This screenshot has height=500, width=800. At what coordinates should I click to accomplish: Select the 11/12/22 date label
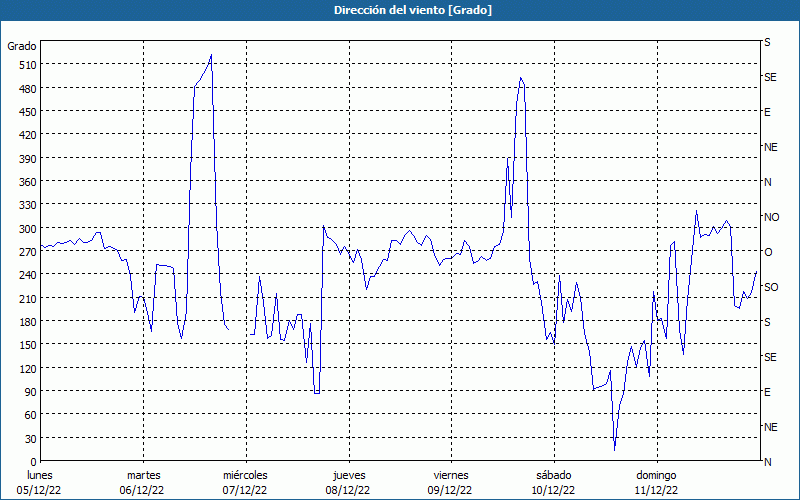(x=656, y=490)
